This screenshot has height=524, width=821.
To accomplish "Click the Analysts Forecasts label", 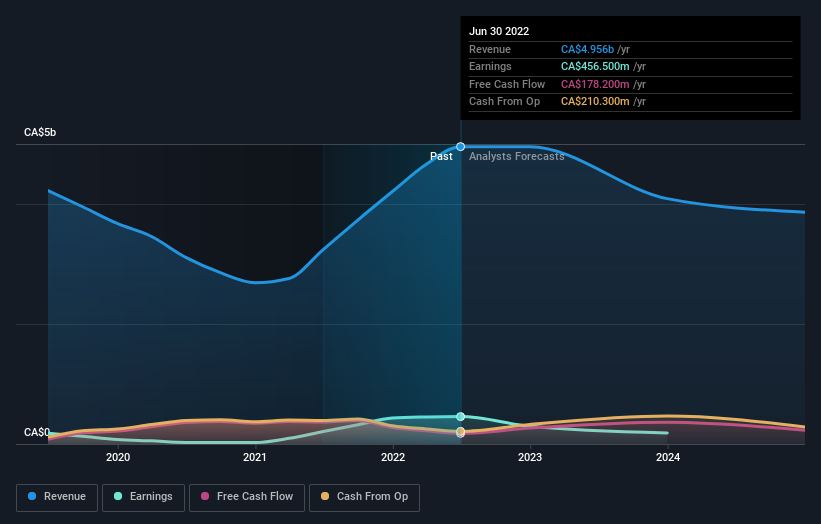I will click(x=516, y=156).
